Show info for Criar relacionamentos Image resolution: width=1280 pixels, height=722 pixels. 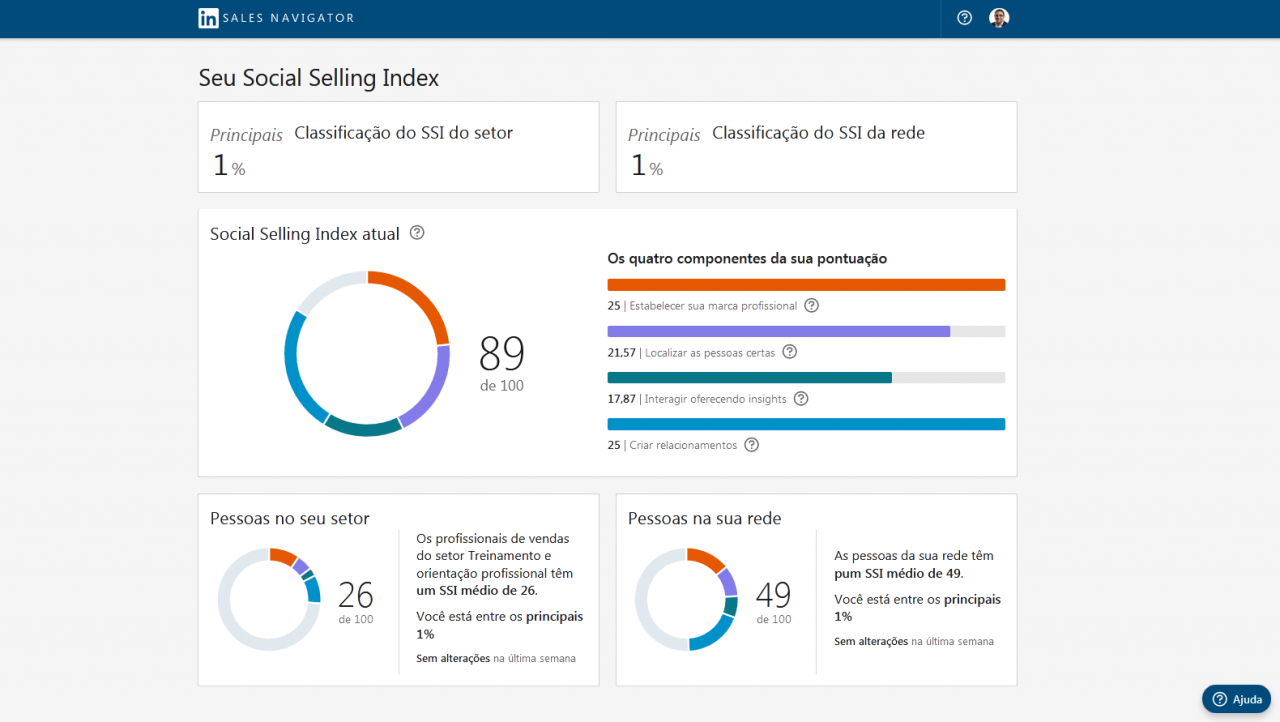(x=752, y=445)
